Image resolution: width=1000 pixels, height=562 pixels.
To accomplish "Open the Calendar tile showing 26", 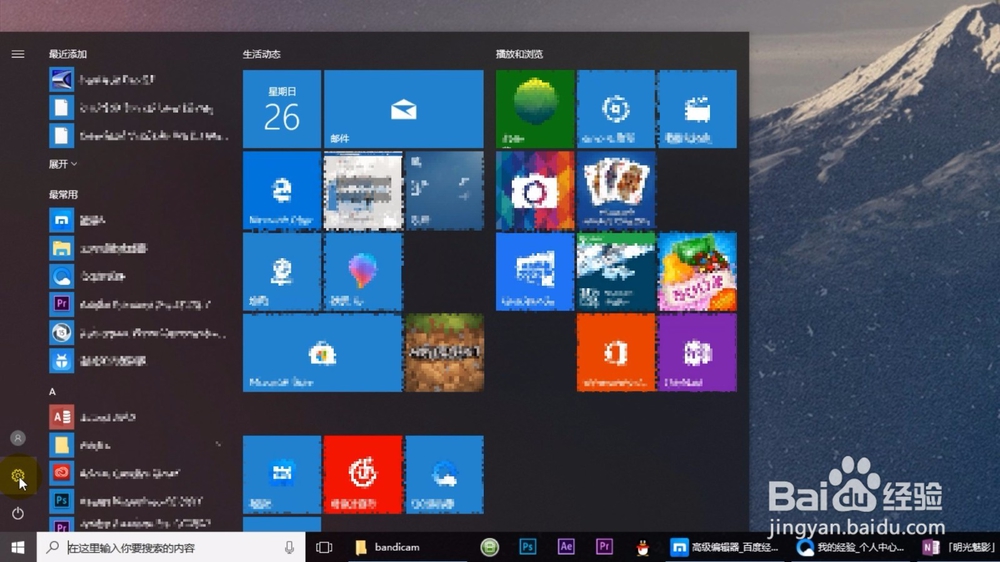I will point(282,109).
